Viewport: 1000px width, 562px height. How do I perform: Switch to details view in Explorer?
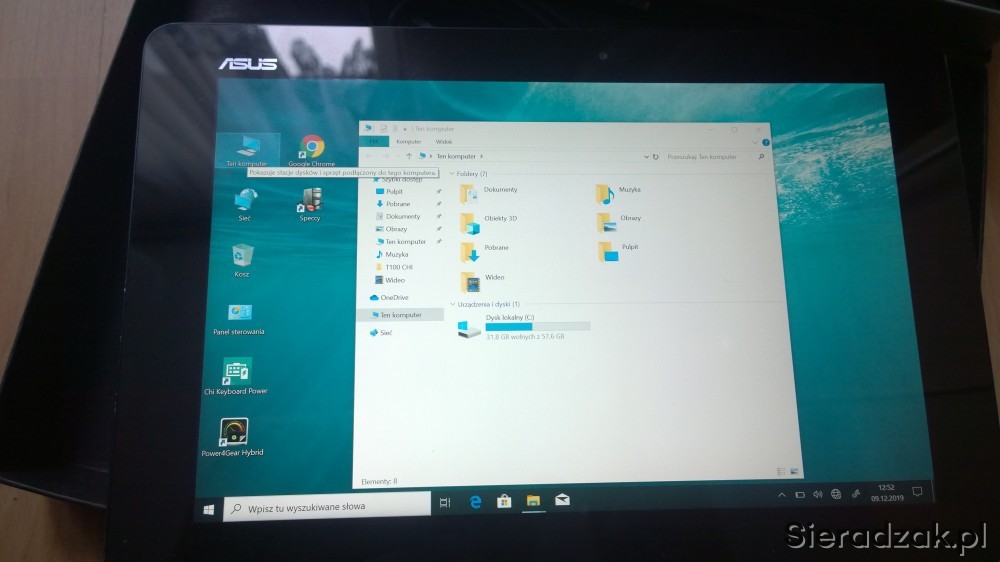(781, 471)
